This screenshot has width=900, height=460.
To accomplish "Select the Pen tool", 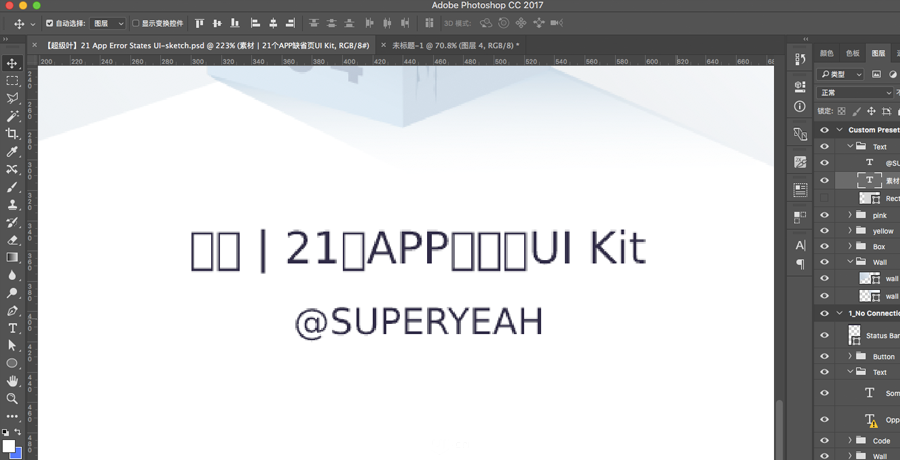I will click(11, 311).
